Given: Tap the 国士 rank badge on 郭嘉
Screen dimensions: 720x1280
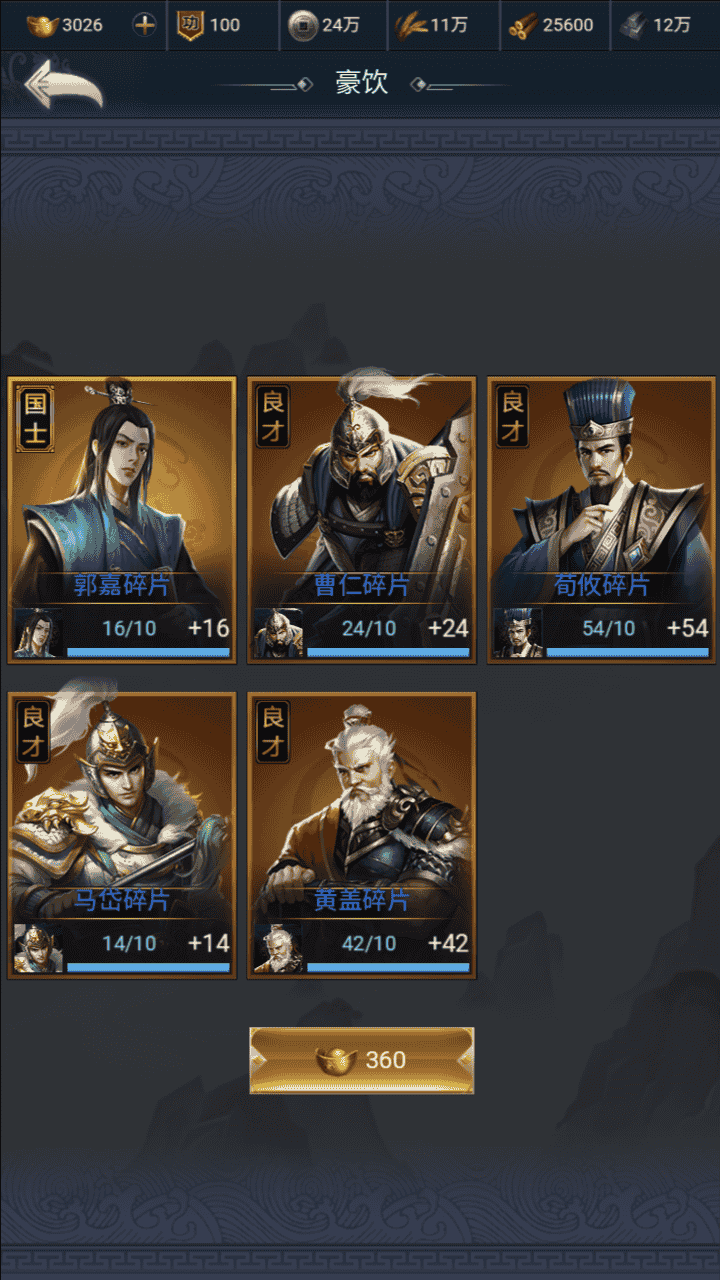Looking at the screenshot, I should pos(35,418).
